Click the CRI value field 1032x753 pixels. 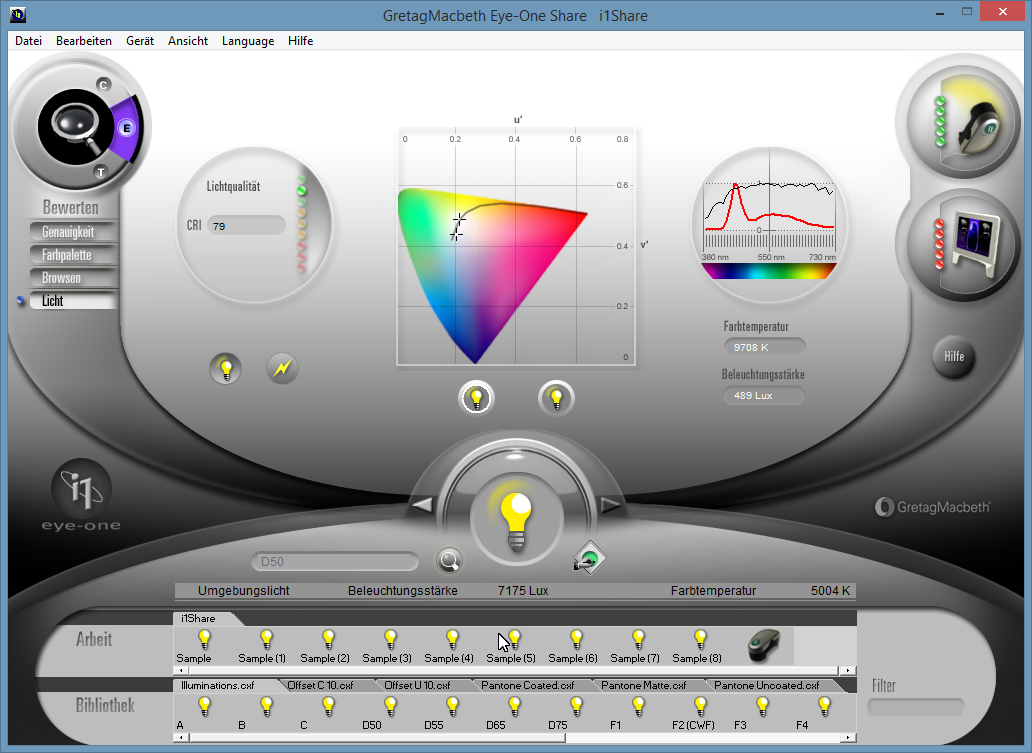(x=246, y=226)
